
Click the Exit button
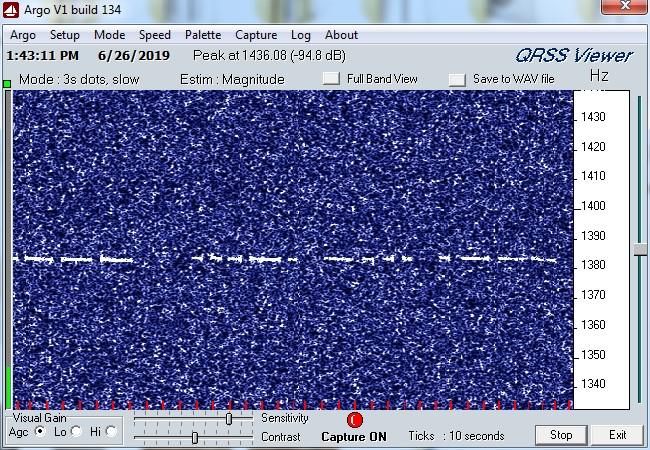point(618,435)
